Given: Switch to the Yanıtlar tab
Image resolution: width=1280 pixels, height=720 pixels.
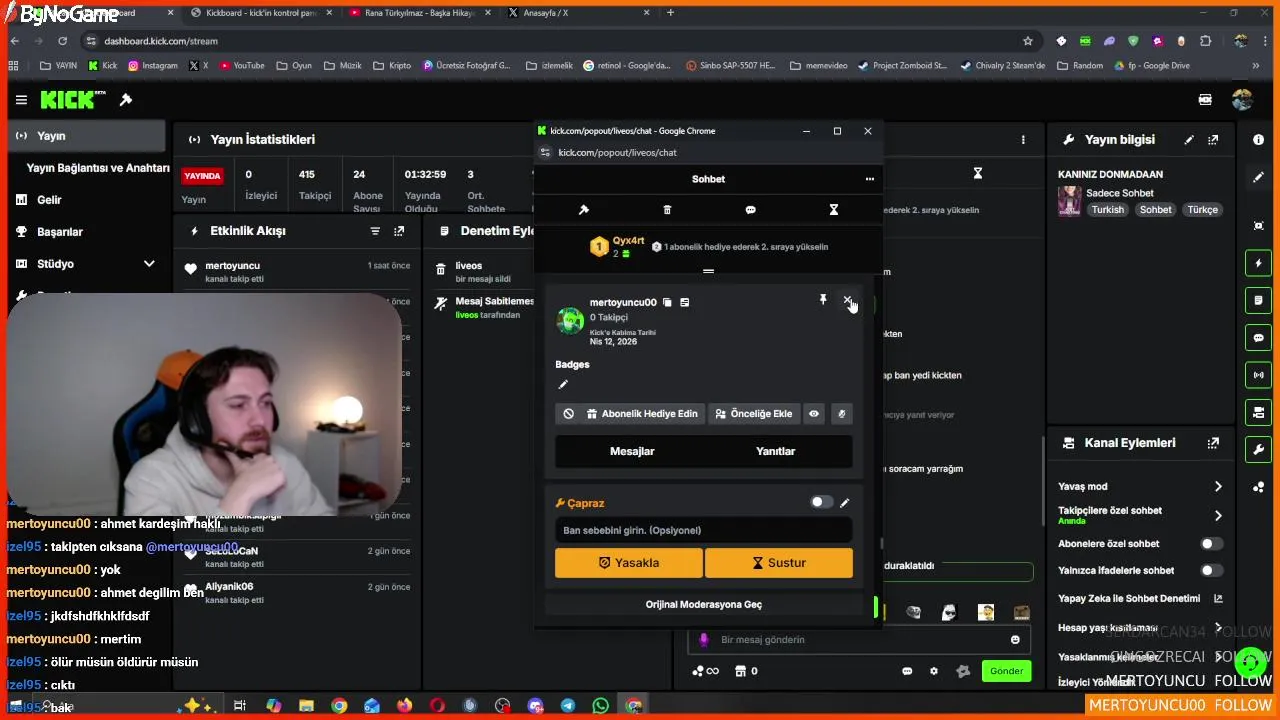Looking at the screenshot, I should [775, 451].
